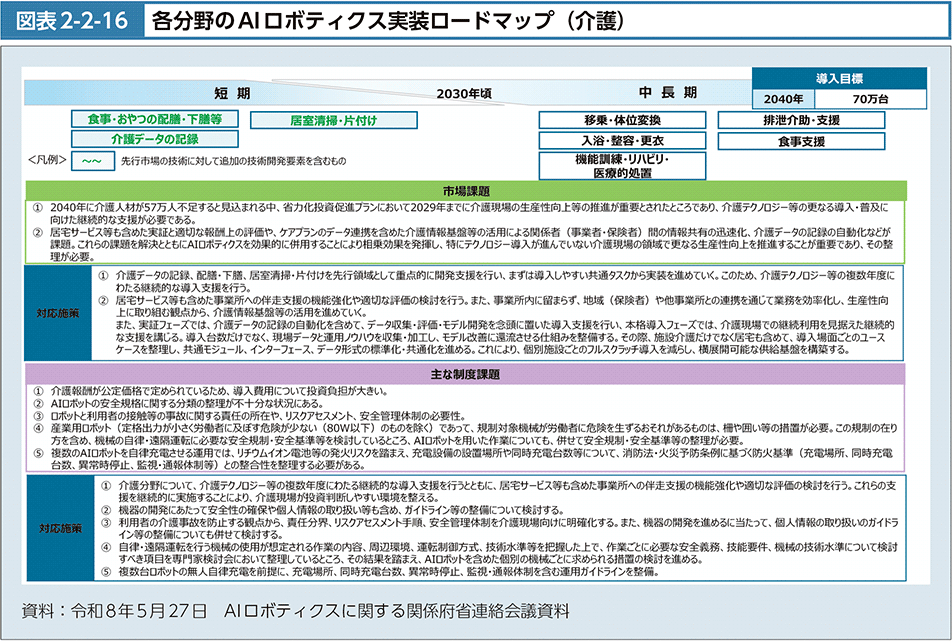The width and height of the screenshot is (952, 641).
Task: Click system issue ① about 介護報酬が公定価格
Action: click(x=210, y=392)
